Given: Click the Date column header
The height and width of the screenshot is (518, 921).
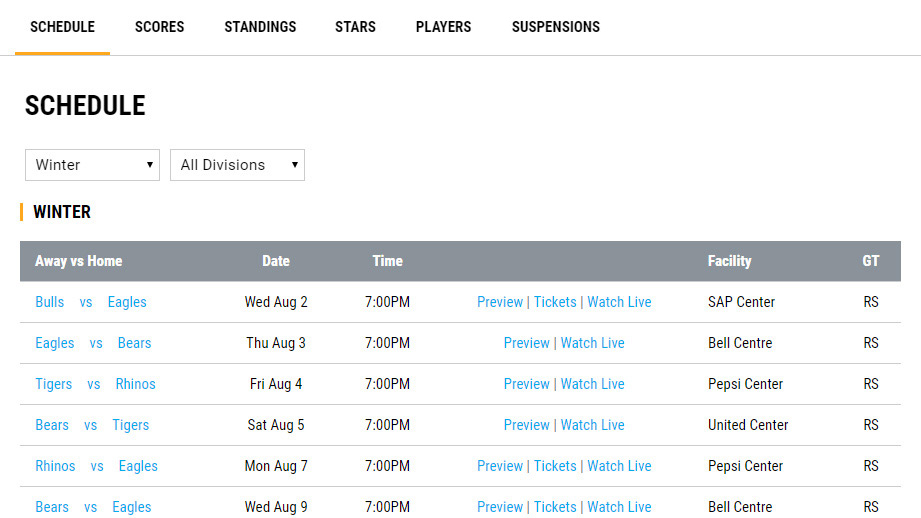Looking at the screenshot, I should coord(275,261).
